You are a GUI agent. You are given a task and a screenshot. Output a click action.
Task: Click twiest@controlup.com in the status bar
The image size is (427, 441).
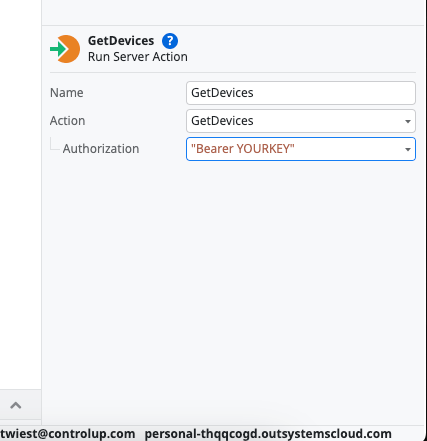pyautogui.click(x=68, y=434)
